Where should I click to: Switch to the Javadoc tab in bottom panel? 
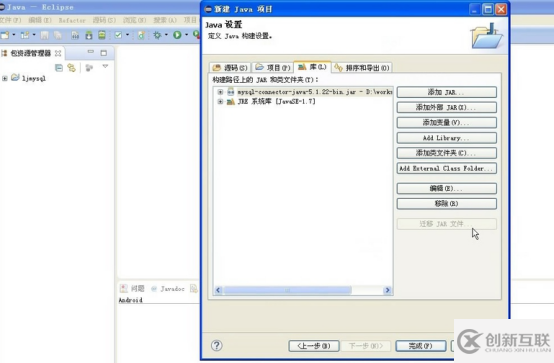click(x=168, y=289)
